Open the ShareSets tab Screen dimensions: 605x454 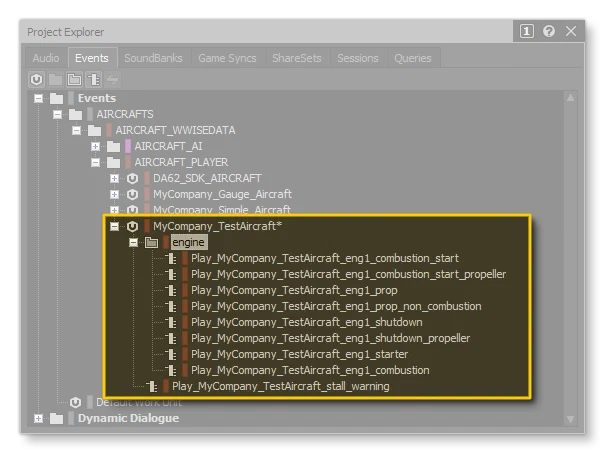click(x=297, y=58)
